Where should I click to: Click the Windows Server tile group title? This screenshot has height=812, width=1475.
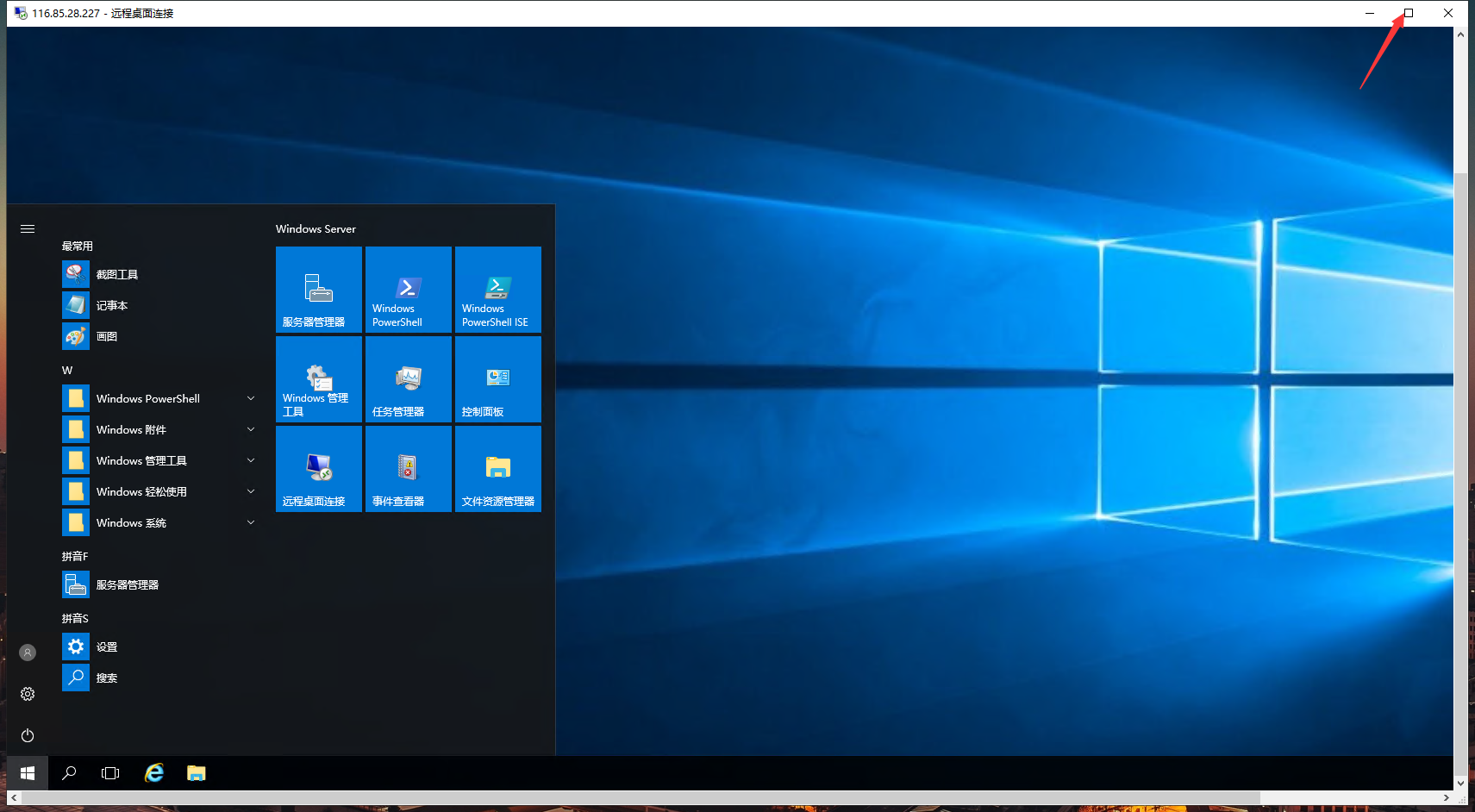[x=316, y=228]
